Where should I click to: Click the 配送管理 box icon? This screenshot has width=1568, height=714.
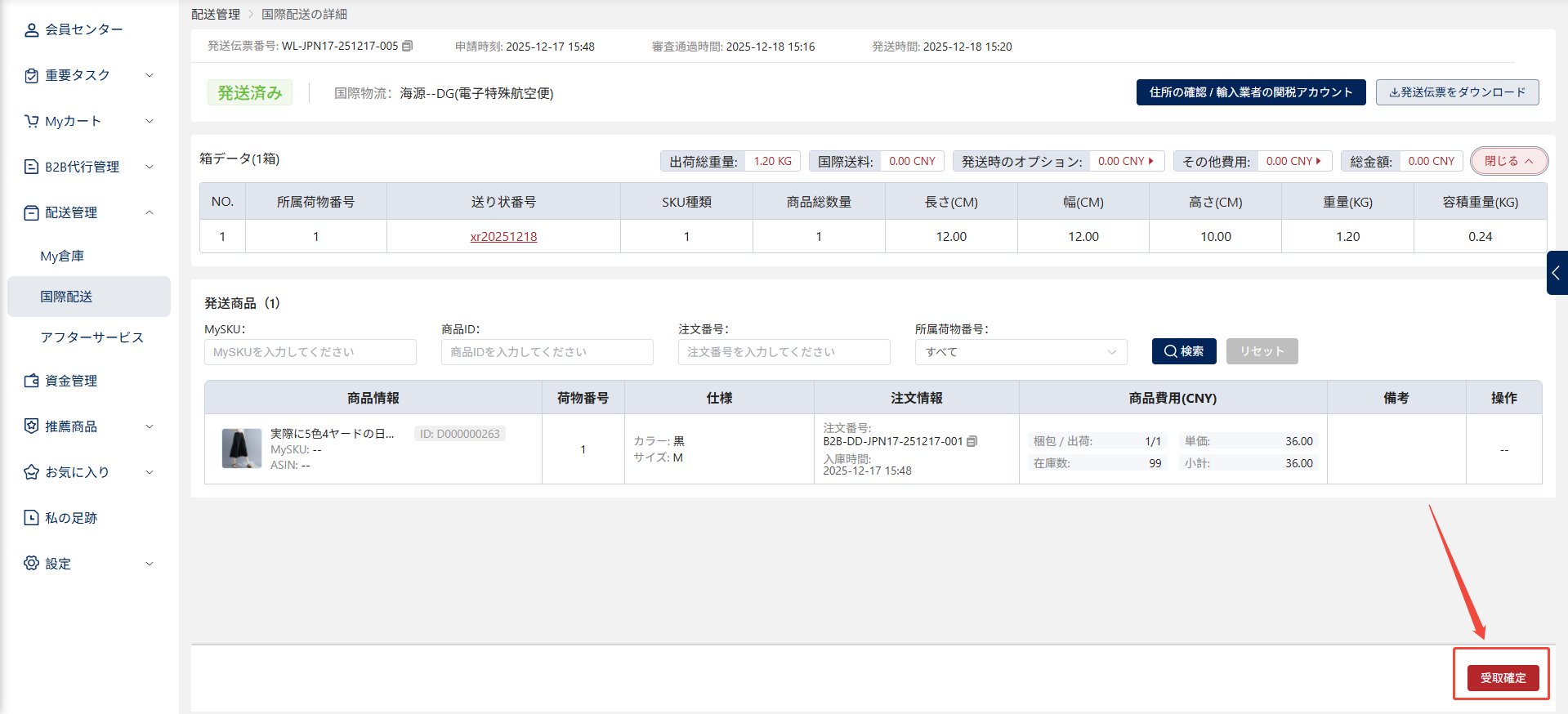[31, 213]
